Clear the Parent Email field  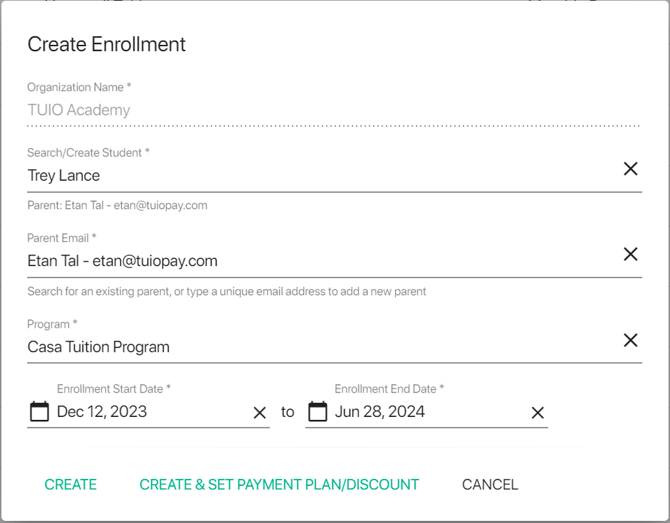tap(630, 255)
